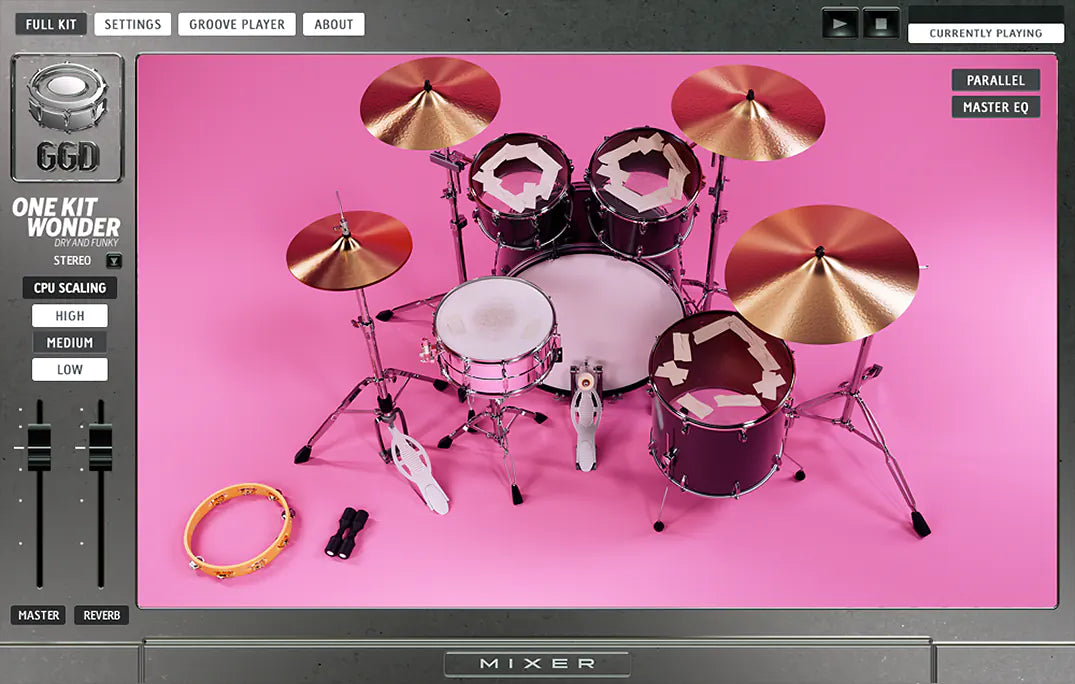Set CPU scaling to Medium
The image size is (1075, 684).
(x=70, y=343)
